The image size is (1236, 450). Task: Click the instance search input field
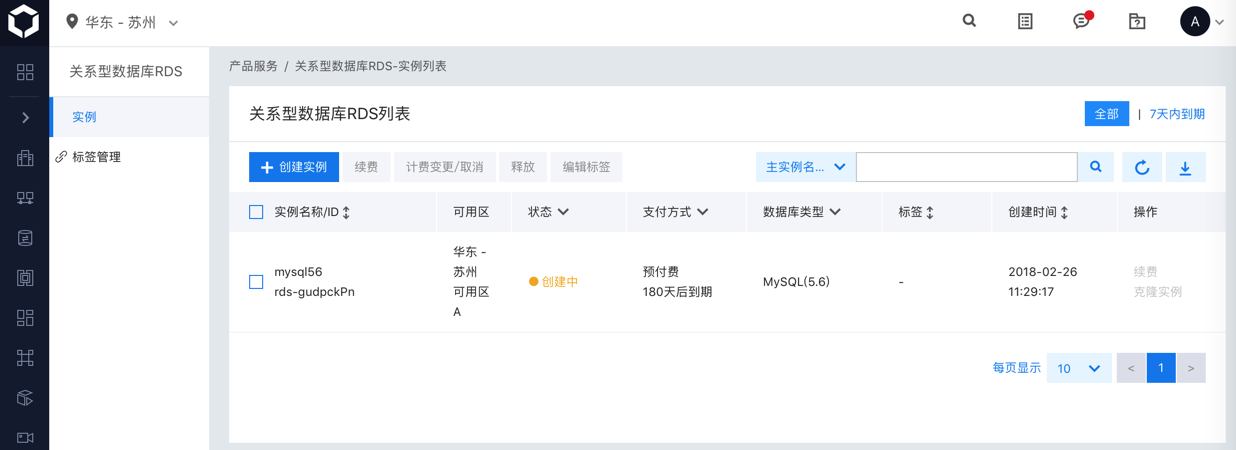click(x=966, y=167)
